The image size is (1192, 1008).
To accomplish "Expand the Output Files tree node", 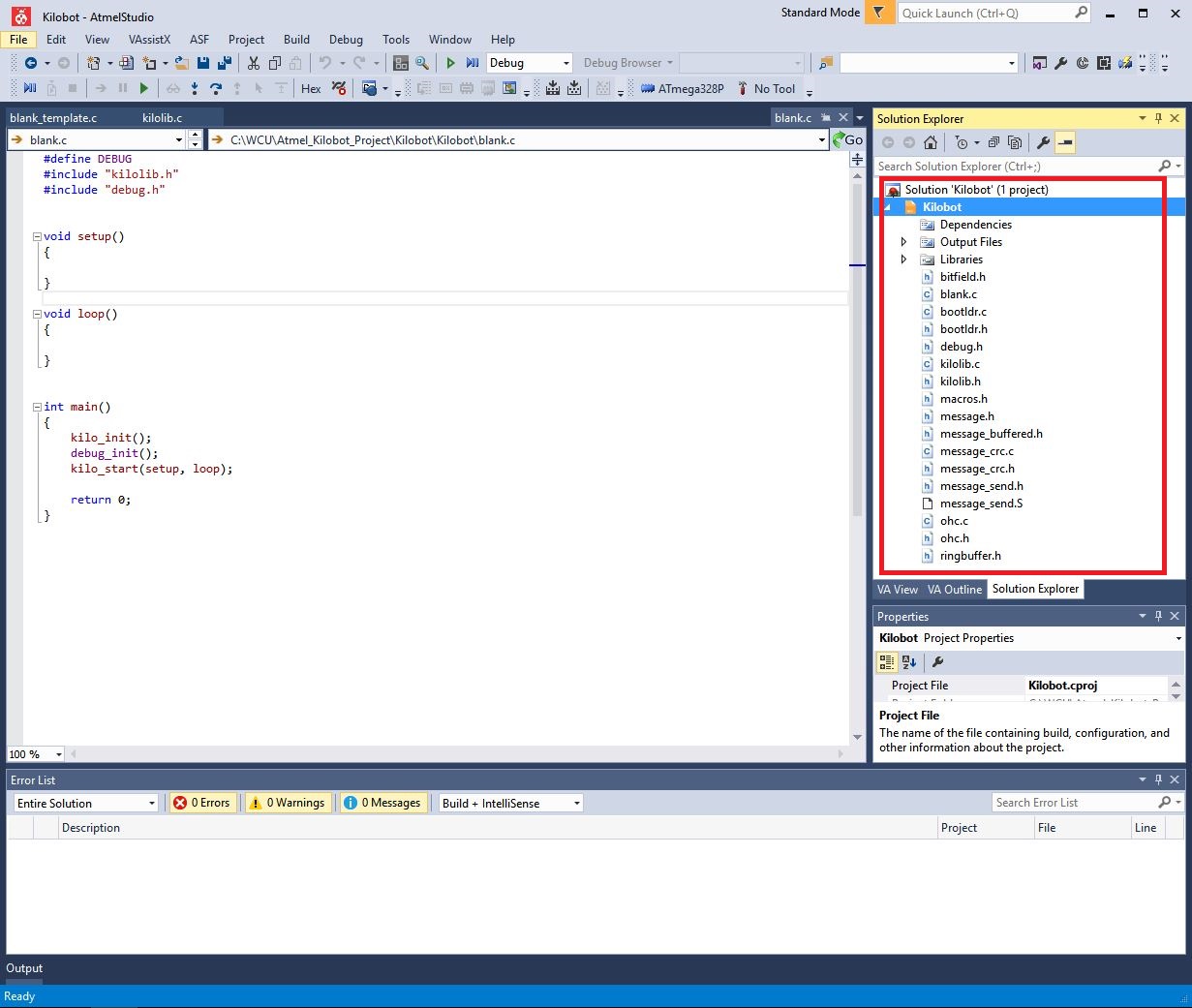I will coord(904,242).
